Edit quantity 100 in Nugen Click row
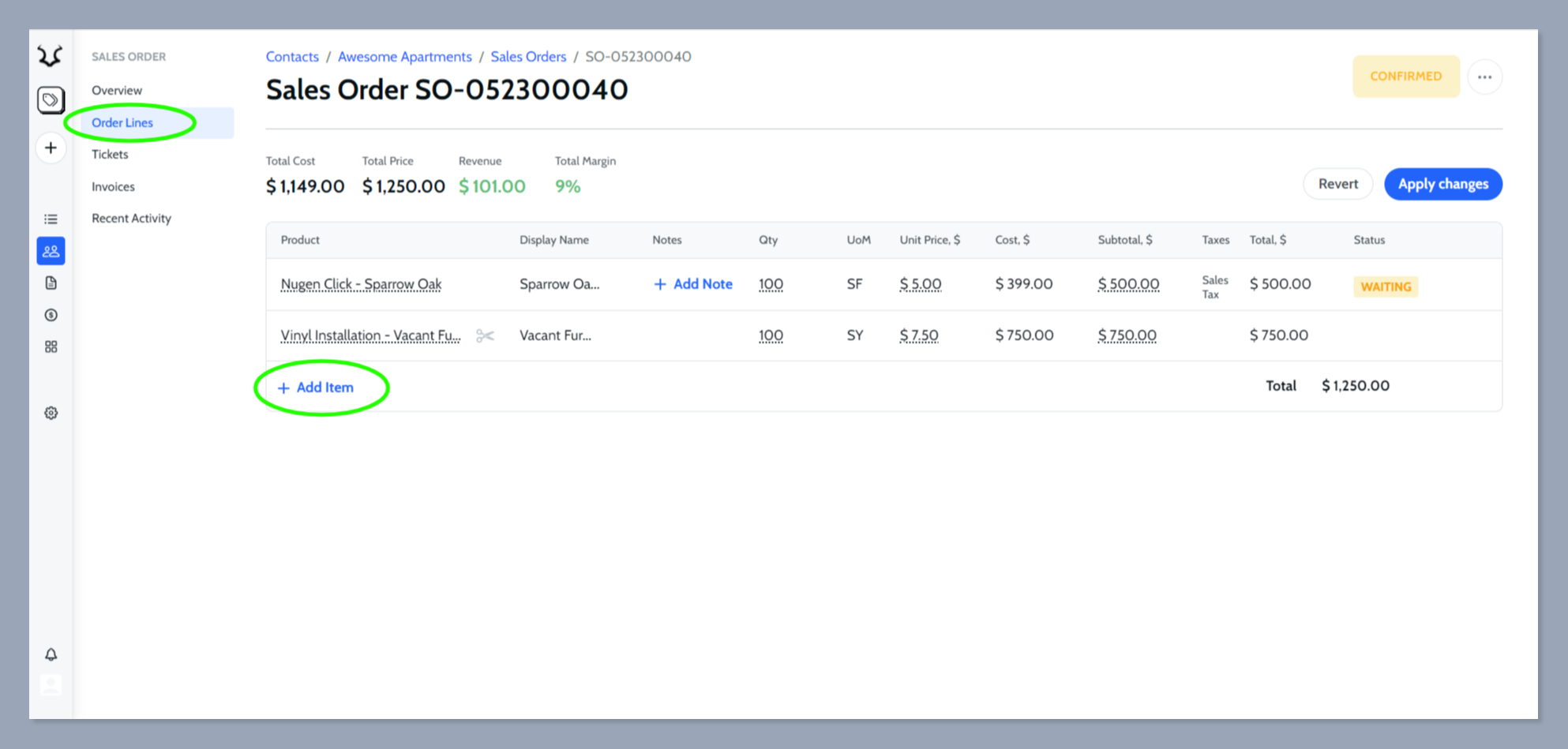 click(771, 284)
